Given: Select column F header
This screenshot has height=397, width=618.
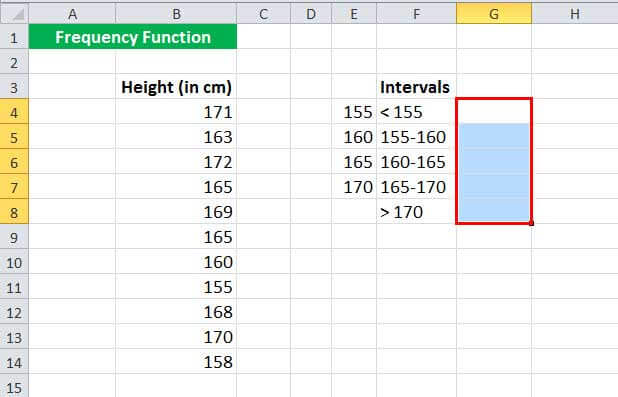Looking at the screenshot, I should (417, 14).
